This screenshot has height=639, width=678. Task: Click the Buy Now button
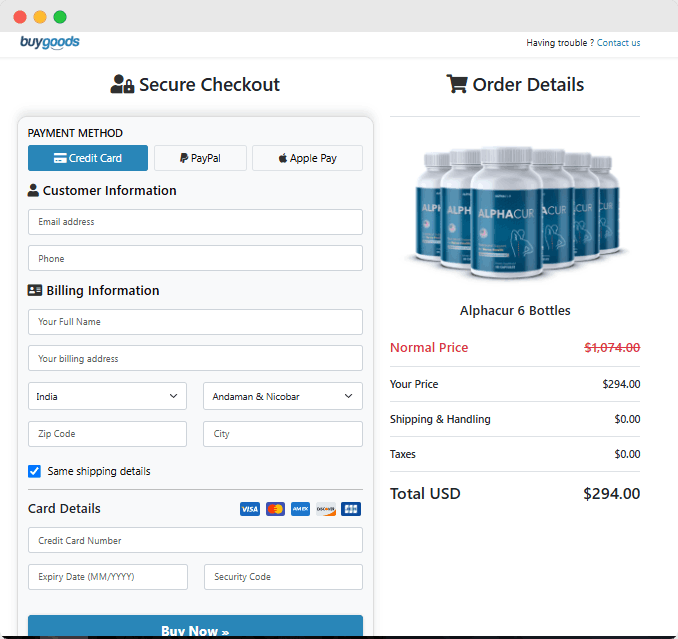pyautogui.click(x=195, y=626)
